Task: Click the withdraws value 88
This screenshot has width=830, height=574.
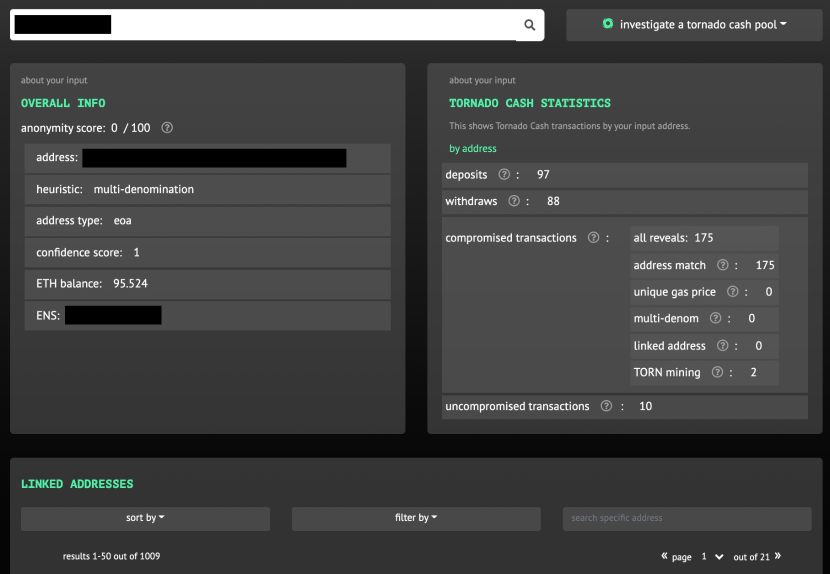Action: [553, 201]
